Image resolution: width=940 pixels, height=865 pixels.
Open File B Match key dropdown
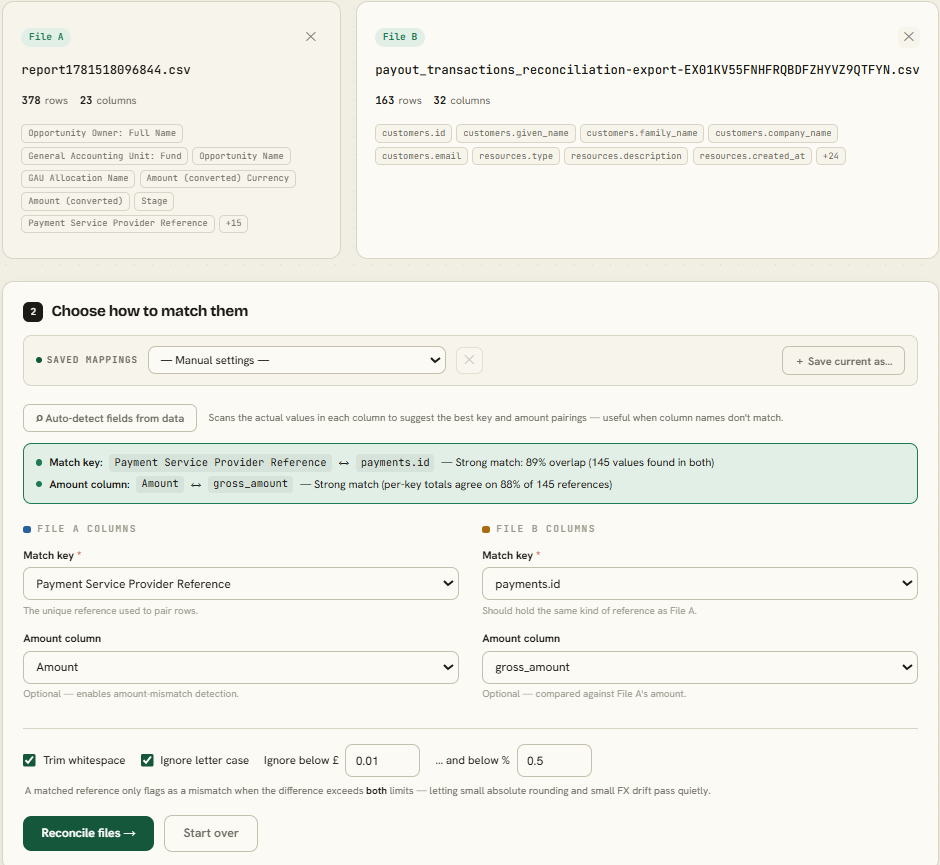(700, 583)
